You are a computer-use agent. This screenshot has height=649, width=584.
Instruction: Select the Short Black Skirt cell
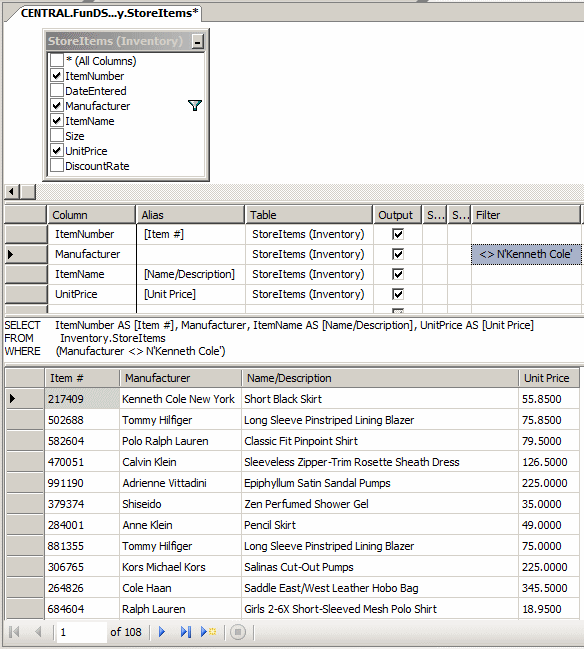380,399
